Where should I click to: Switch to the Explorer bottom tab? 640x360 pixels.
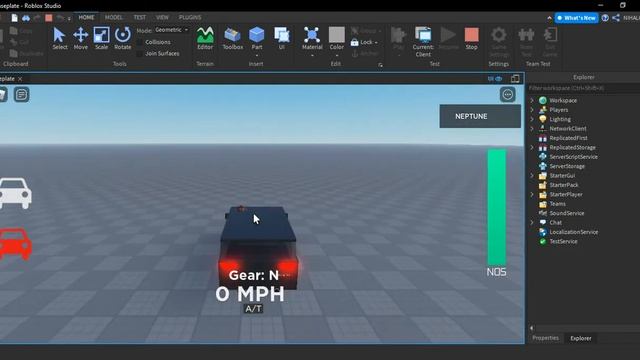click(581, 338)
